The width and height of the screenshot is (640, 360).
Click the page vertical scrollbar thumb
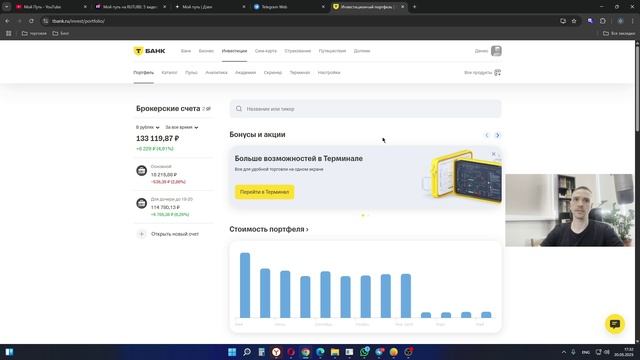click(x=637, y=88)
